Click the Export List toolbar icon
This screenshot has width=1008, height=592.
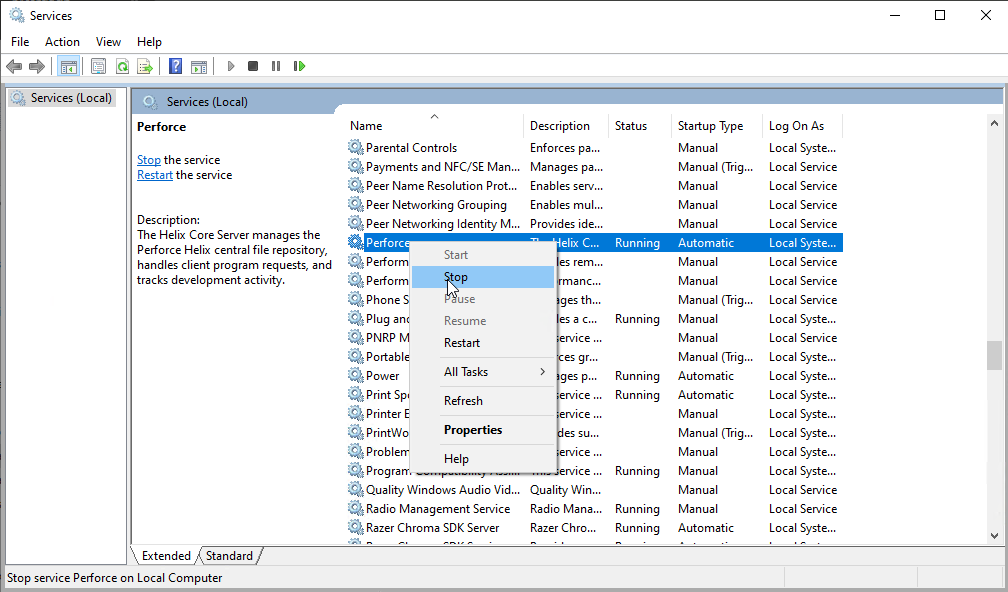pyautogui.click(x=146, y=66)
